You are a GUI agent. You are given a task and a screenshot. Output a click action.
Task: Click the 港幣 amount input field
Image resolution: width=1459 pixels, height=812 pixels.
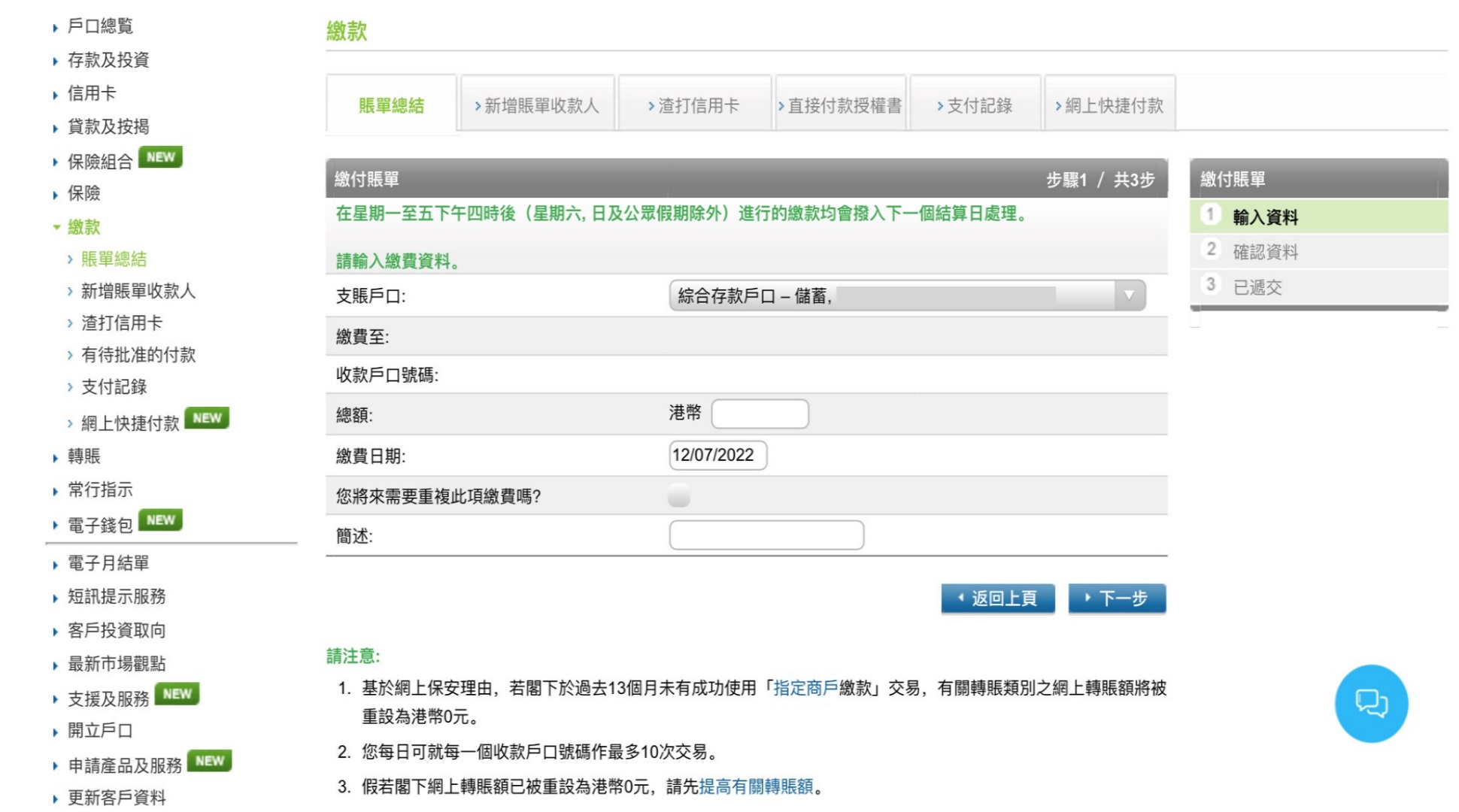(x=760, y=413)
